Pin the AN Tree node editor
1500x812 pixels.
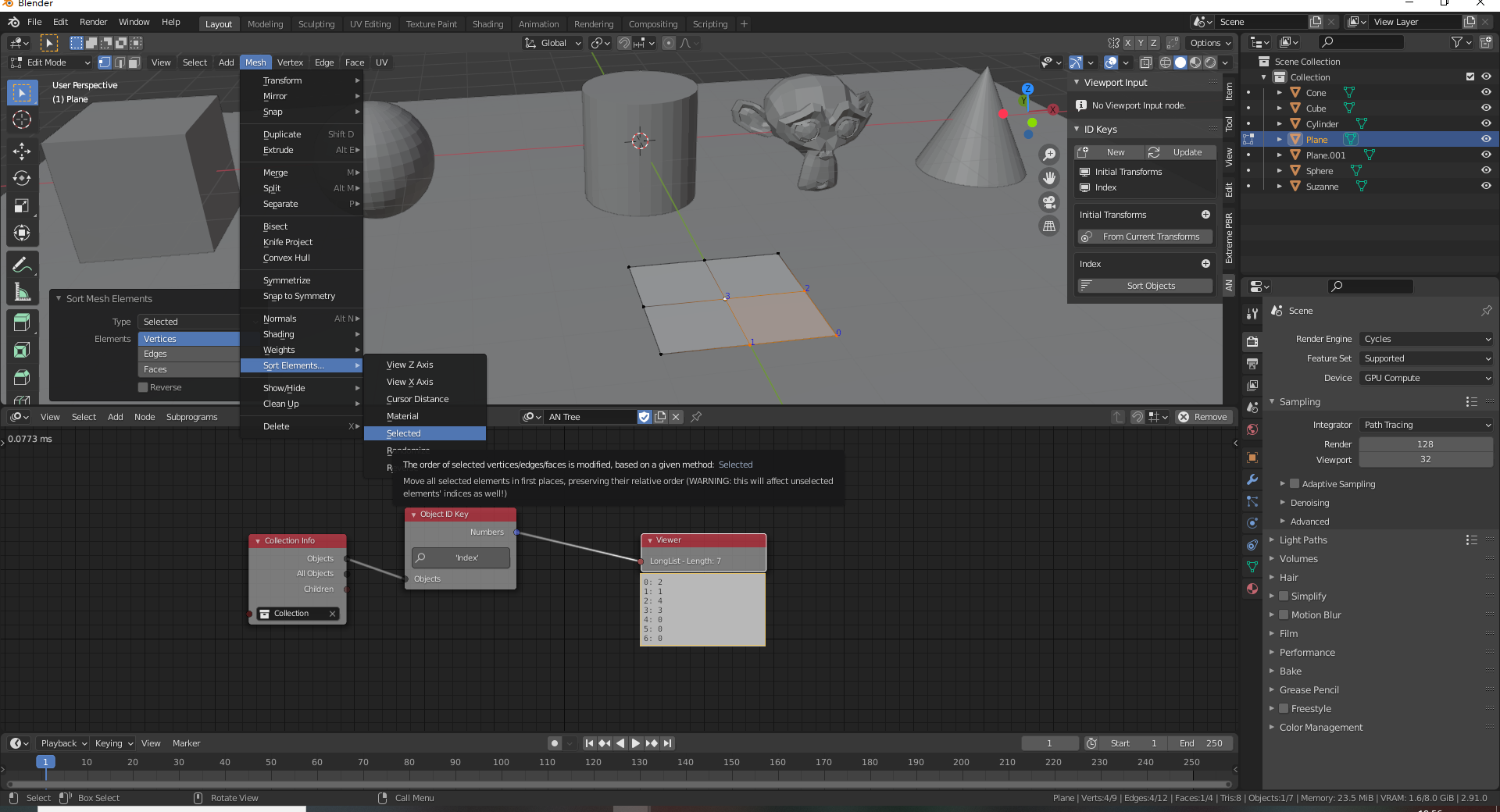pyautogui.click(x=696, y=417)
